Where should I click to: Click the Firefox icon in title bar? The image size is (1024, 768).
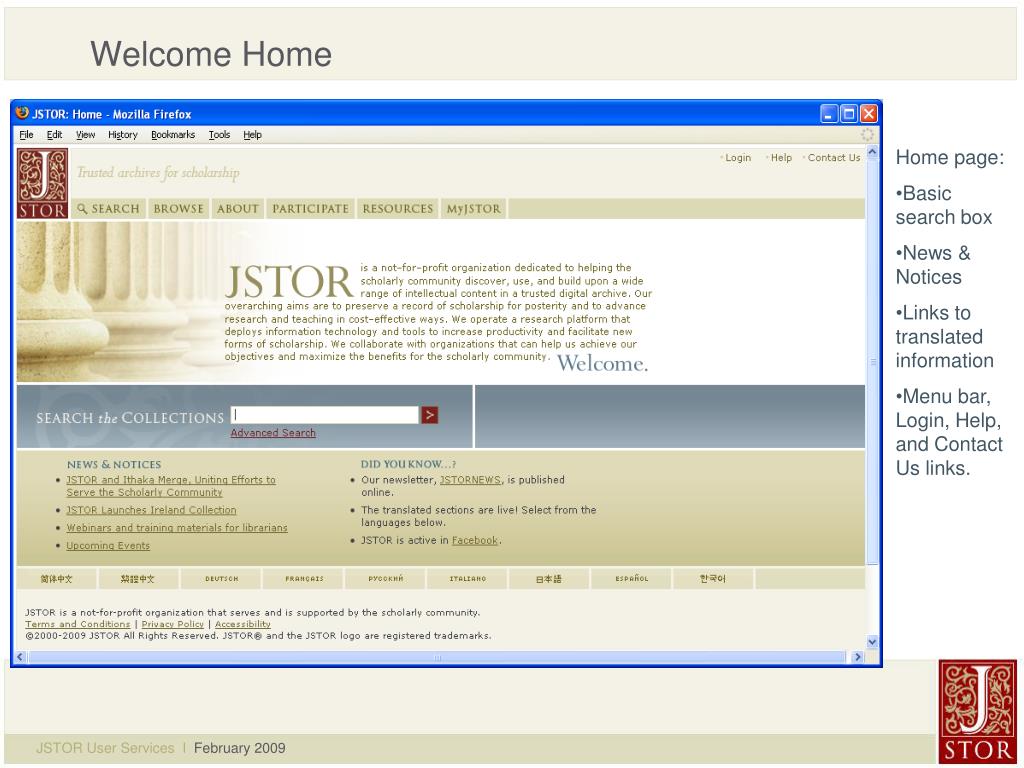(x=22, y=113)
